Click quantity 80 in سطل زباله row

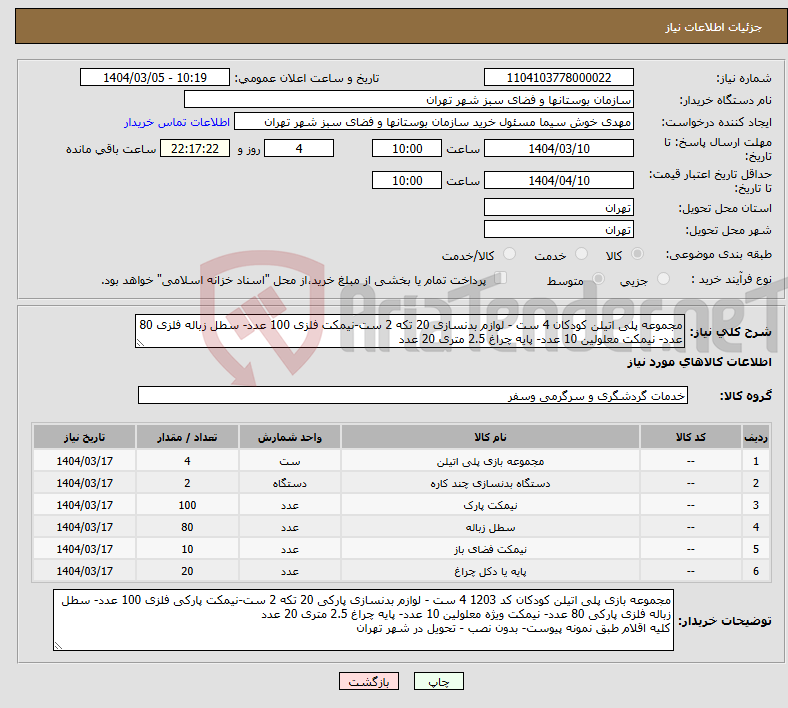point(187,527)
